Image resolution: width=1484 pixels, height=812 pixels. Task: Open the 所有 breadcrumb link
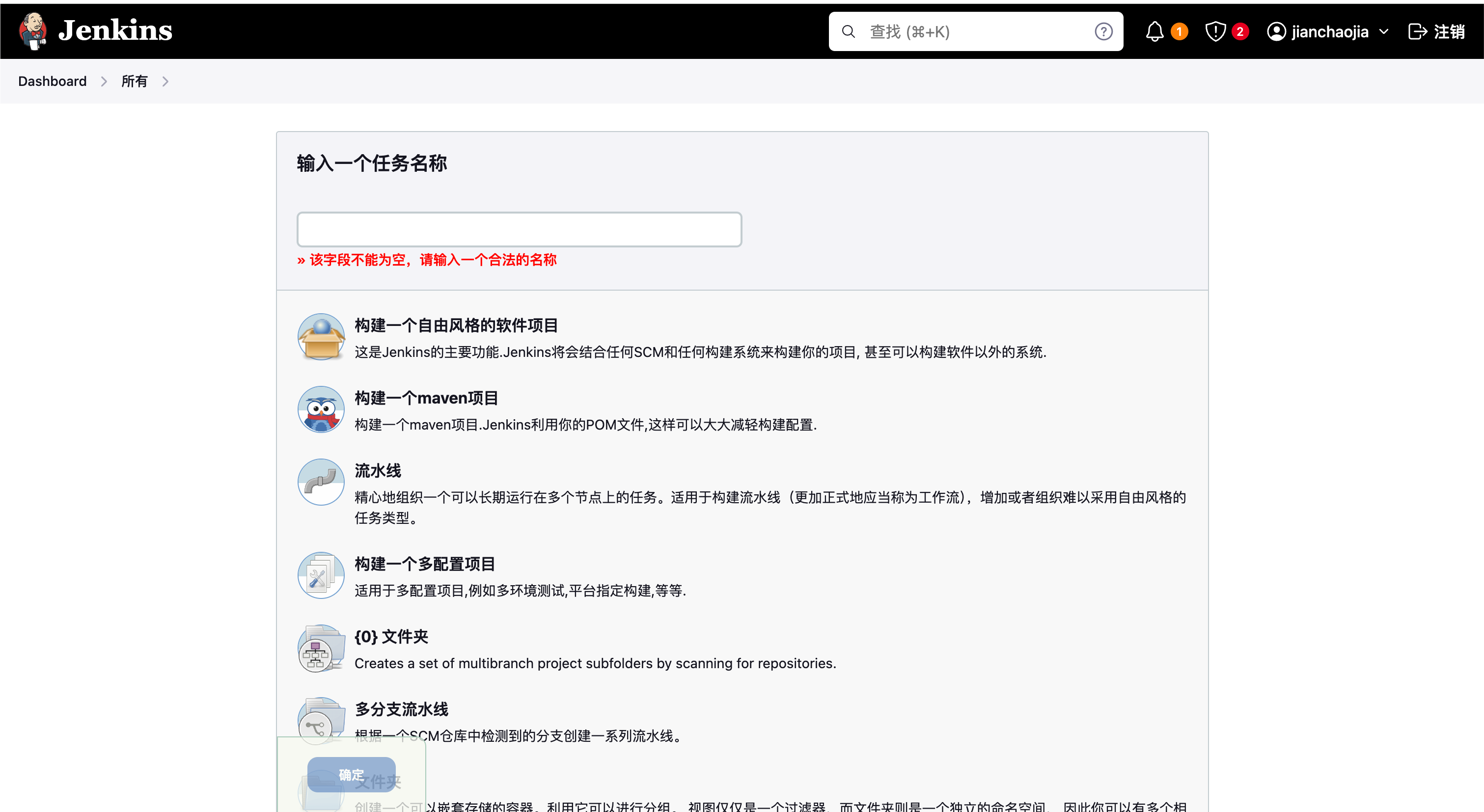pos(134,81)
